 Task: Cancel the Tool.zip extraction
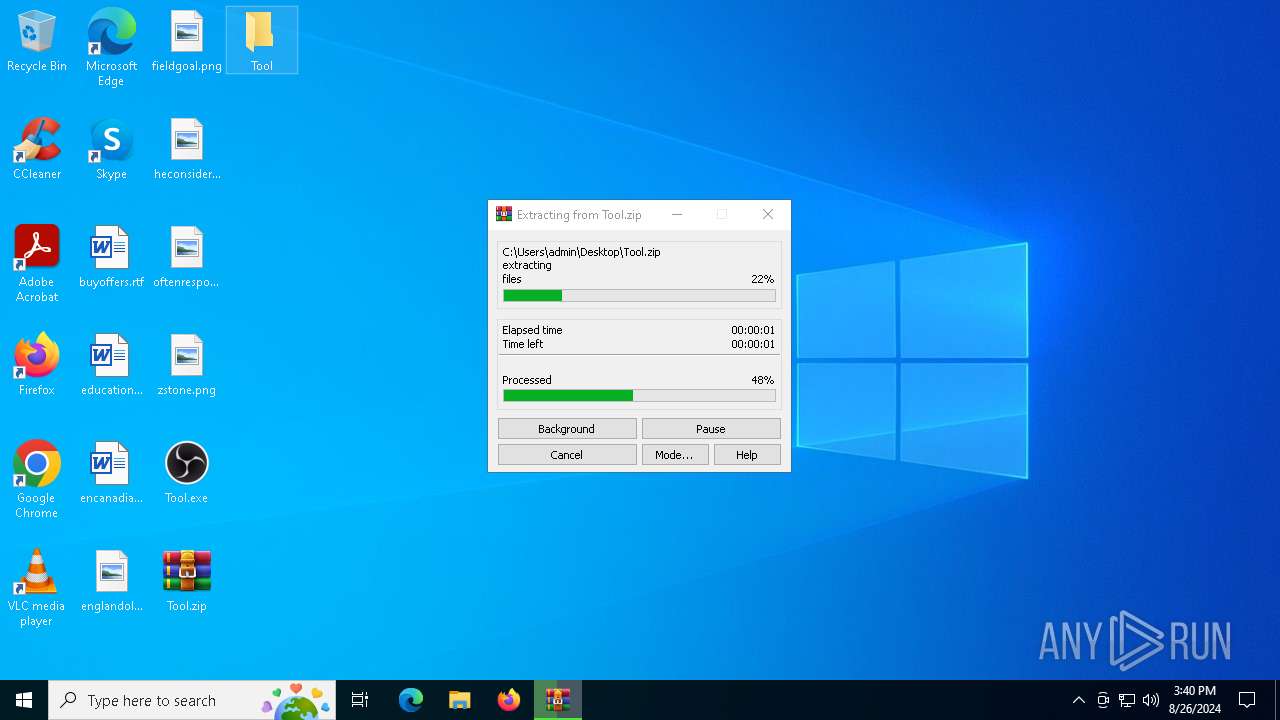(567, 455)
